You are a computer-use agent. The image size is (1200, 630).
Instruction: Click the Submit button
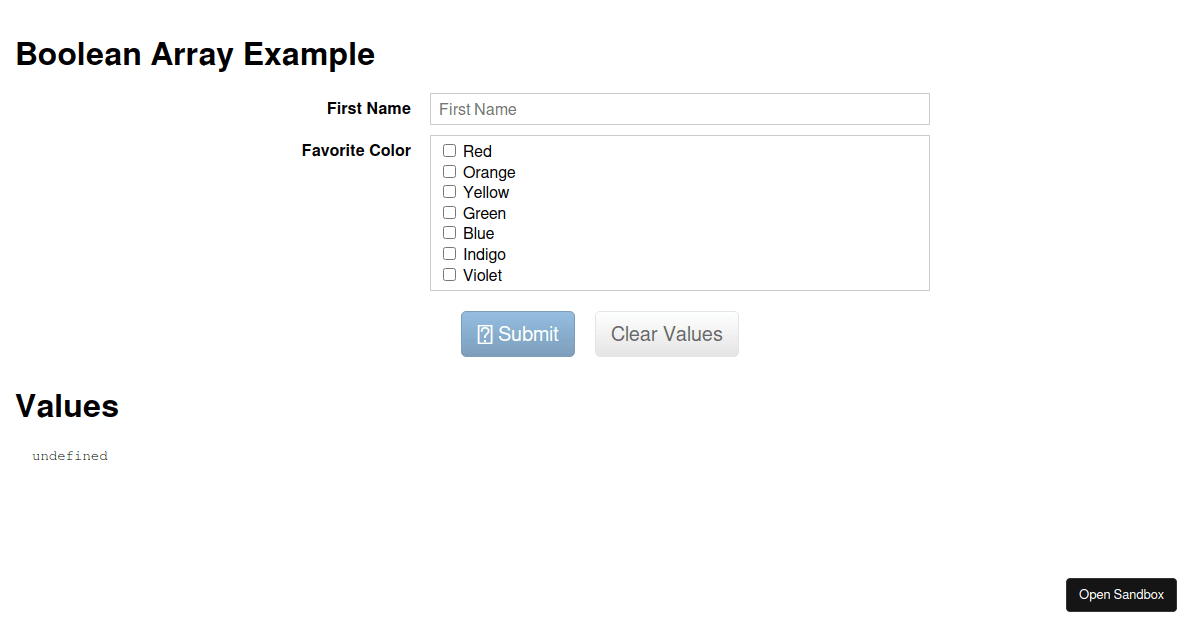[517, 333]
